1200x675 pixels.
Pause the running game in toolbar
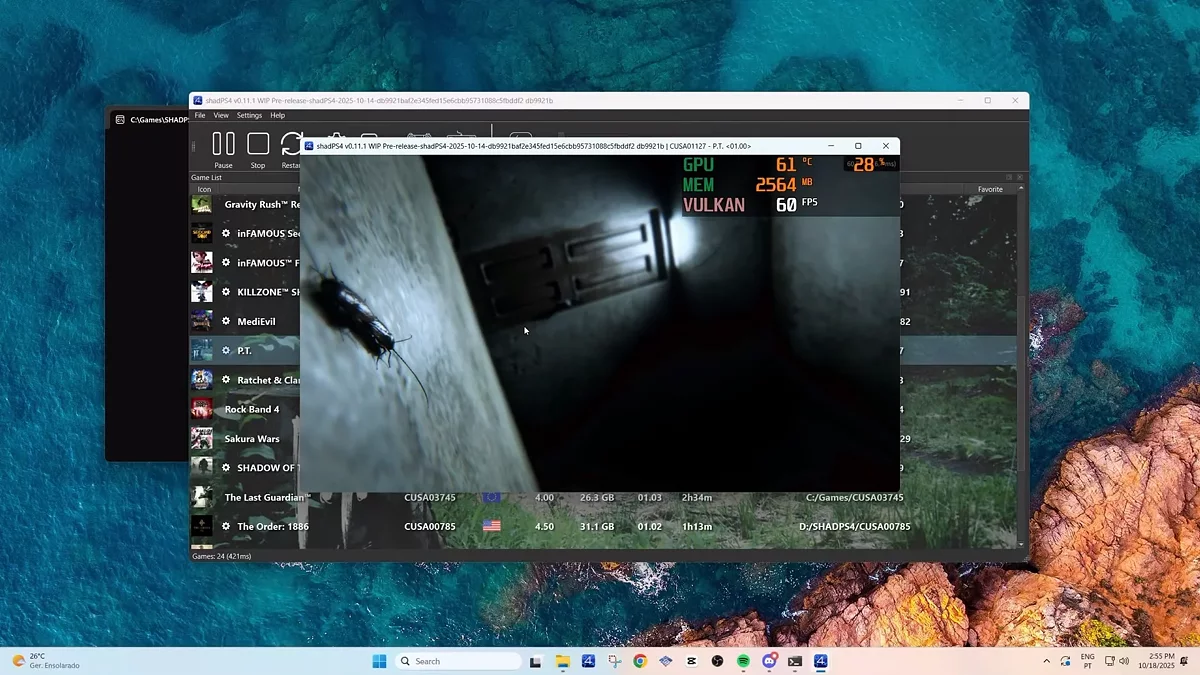click(x=223, y=146)
